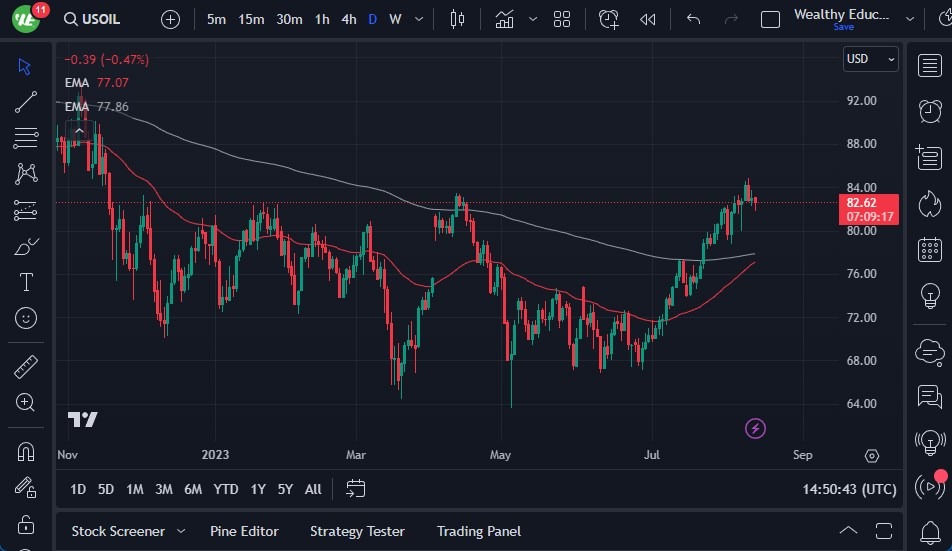Set the date range to YTD
The width and height of the screenshot is (952, 551).
(x=226, y=489)
